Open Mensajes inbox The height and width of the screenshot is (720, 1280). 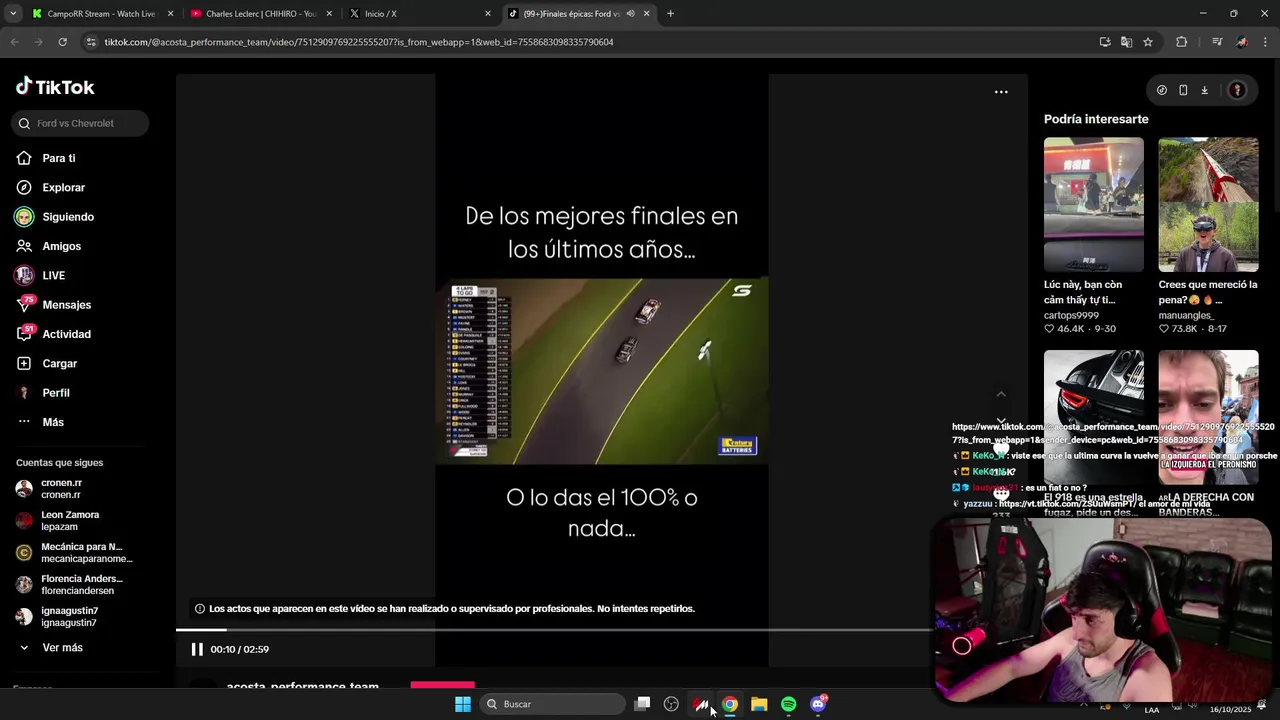54,304
